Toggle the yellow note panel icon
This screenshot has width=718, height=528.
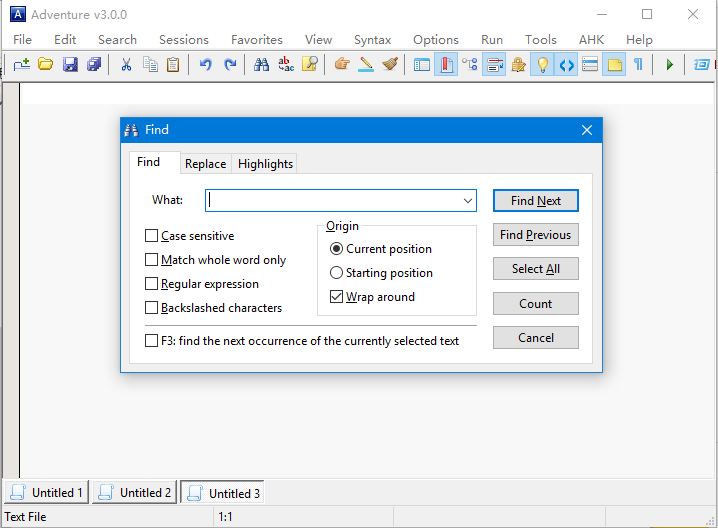tap(614, 65)
